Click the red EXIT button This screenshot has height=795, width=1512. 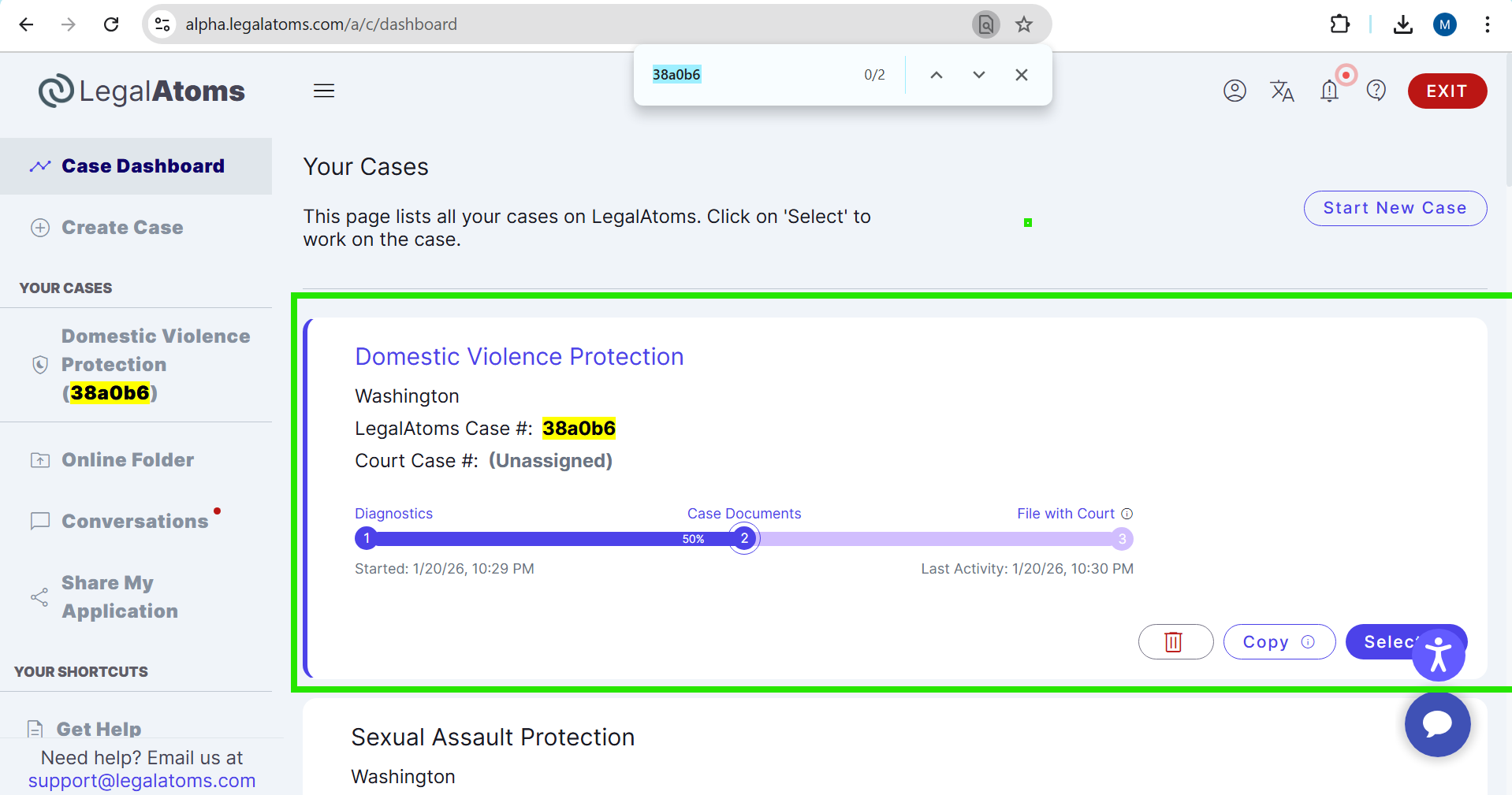[1447, 91]
